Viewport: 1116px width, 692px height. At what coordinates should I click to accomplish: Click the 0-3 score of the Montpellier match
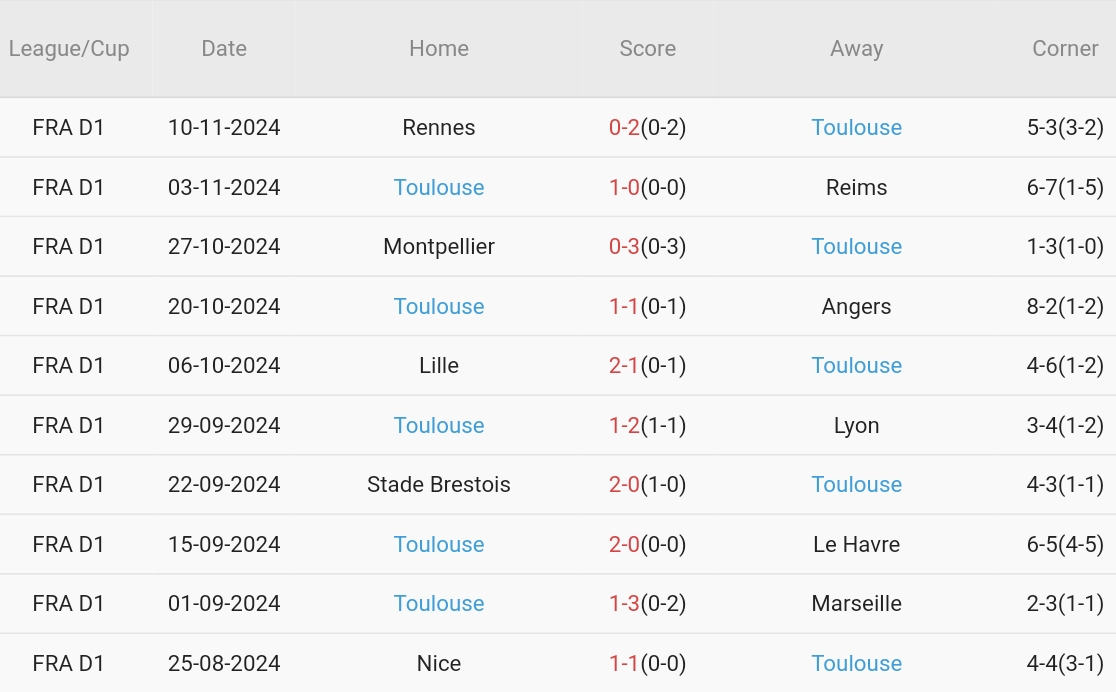click(624, 246)
